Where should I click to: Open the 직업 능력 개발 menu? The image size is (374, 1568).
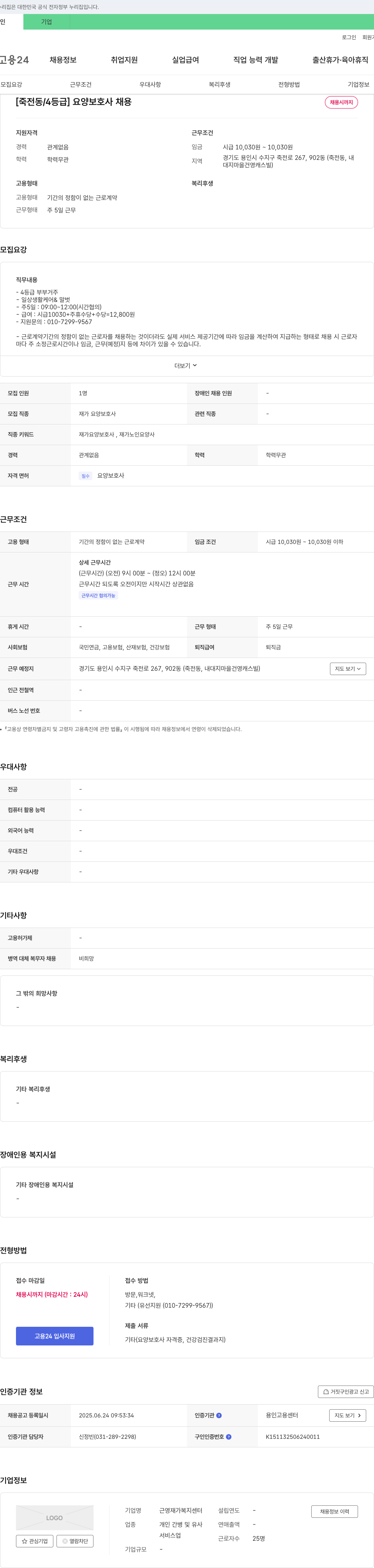coord(256,60)
